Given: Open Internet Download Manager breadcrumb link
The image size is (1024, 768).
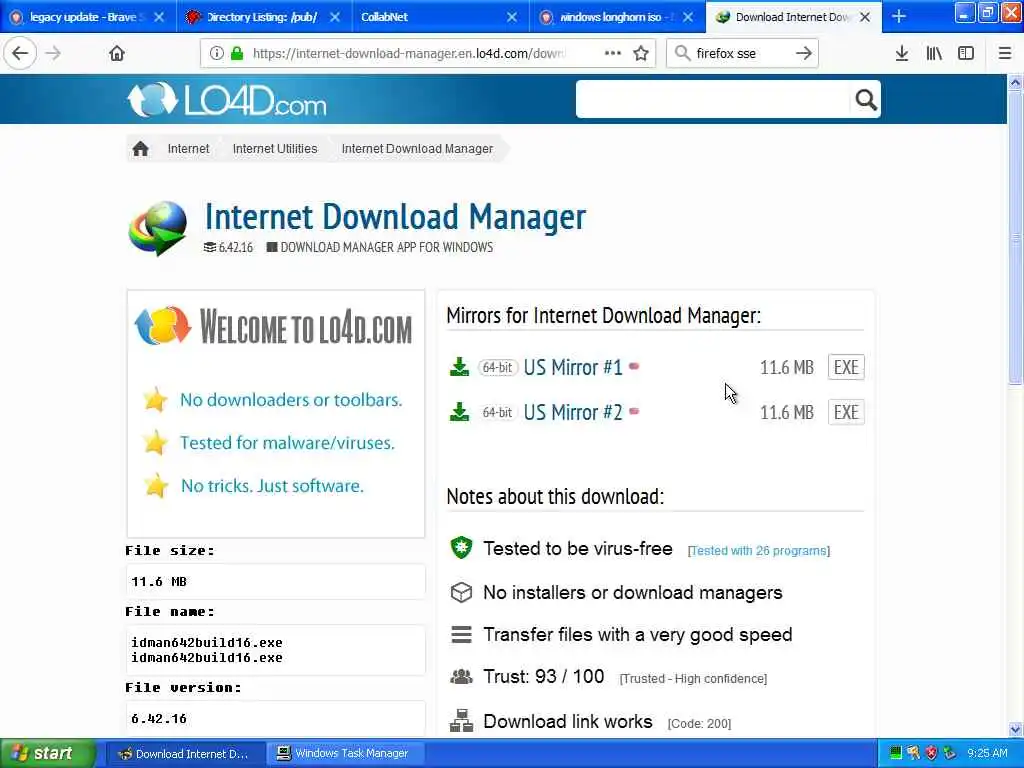Looking at the screenshot, I should (x=417, y=149).
